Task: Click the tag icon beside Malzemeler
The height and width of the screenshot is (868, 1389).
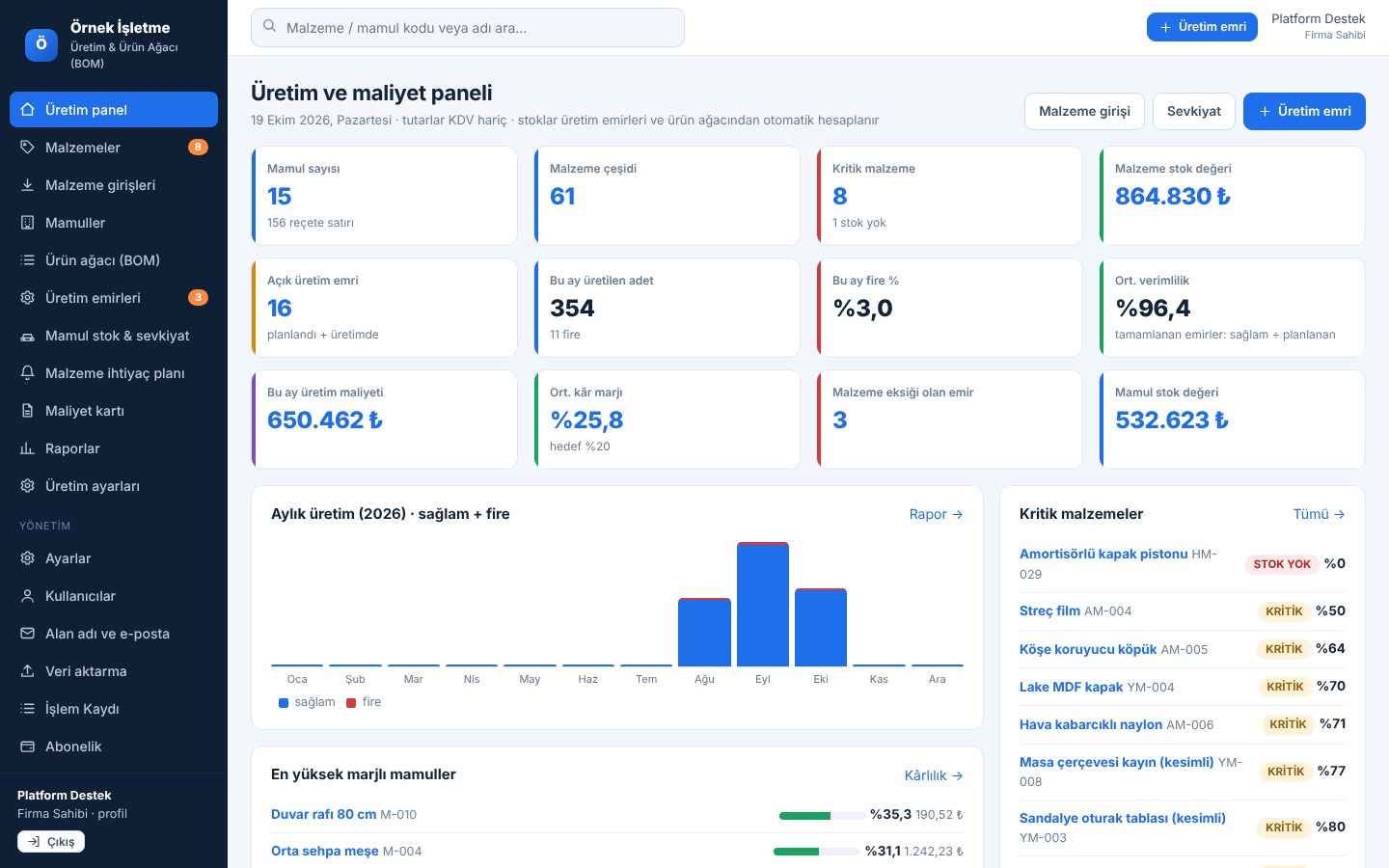Action: pyautogui.click(x=28, y=147)
